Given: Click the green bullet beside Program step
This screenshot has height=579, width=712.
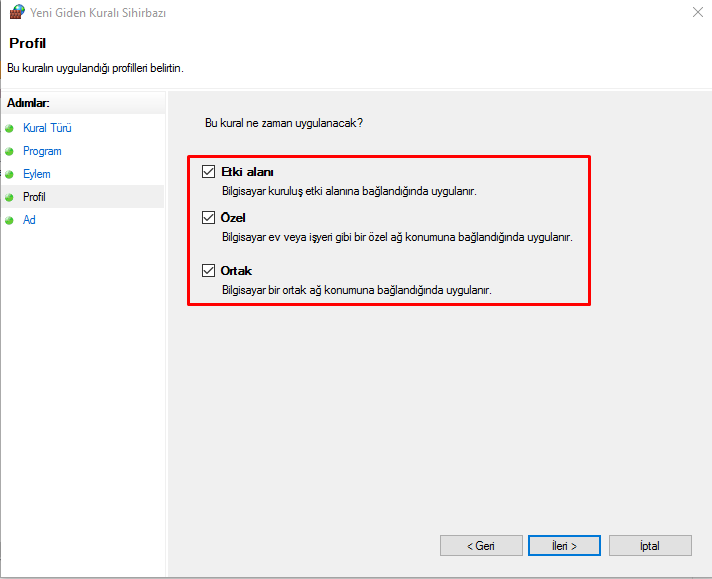Looking at the screenshot, I should [10, 152].
